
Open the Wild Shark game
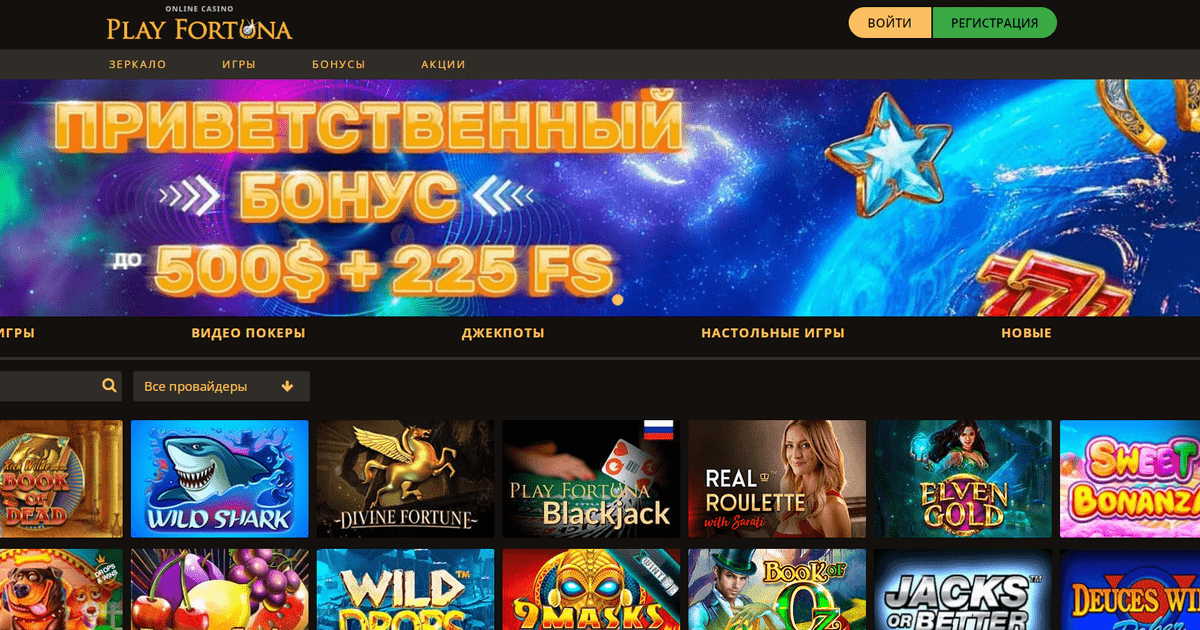point(220,478)
